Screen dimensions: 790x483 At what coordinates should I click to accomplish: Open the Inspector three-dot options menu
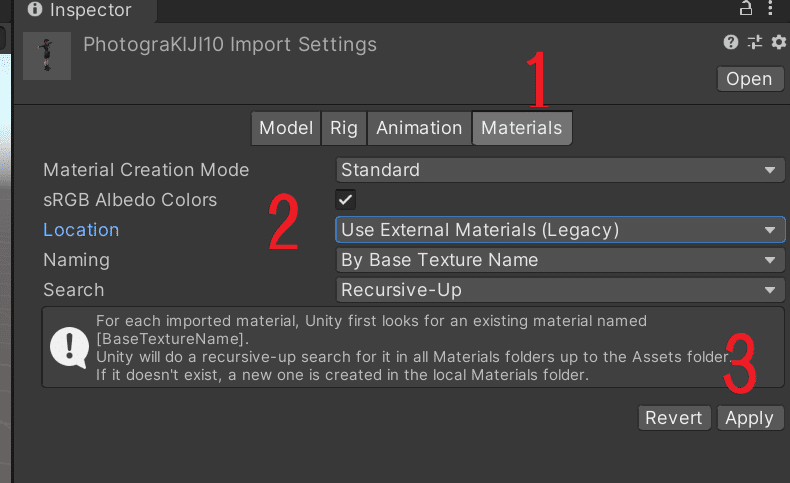770,8
